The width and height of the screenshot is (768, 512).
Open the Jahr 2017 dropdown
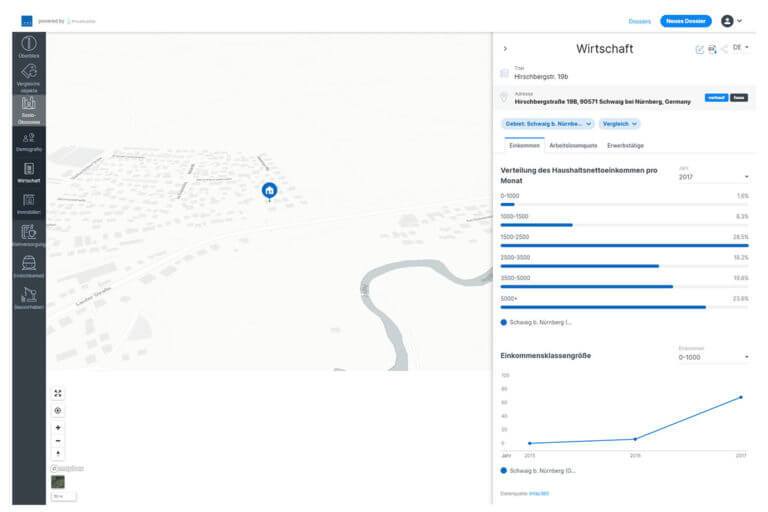coord(713,177)
